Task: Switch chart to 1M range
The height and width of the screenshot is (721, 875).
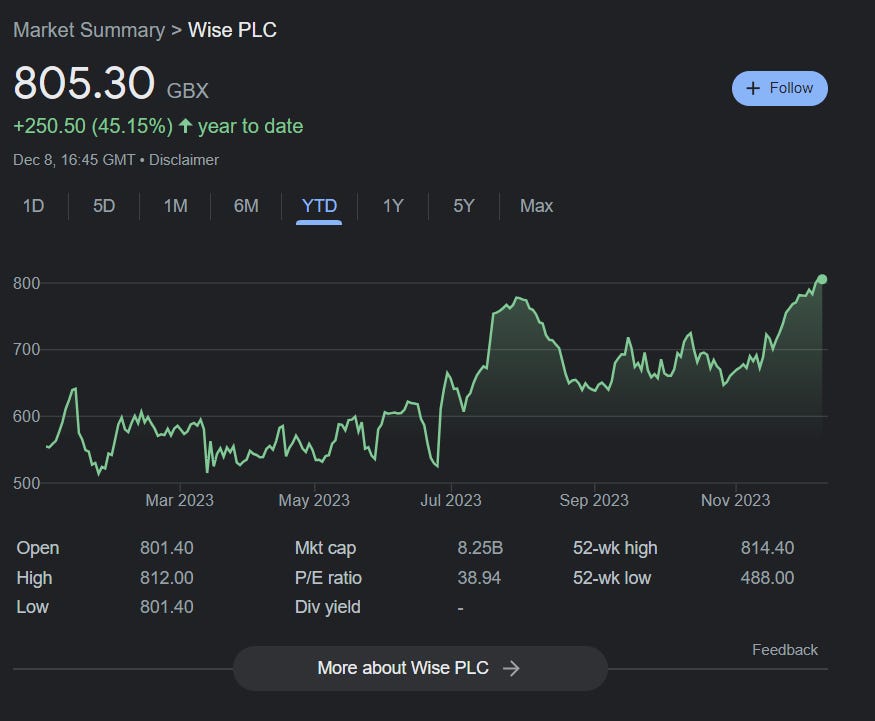Action: pos(175,206)
